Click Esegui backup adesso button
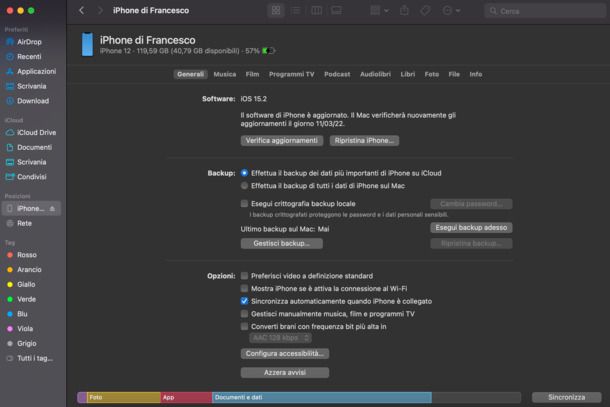 [471, 228]
